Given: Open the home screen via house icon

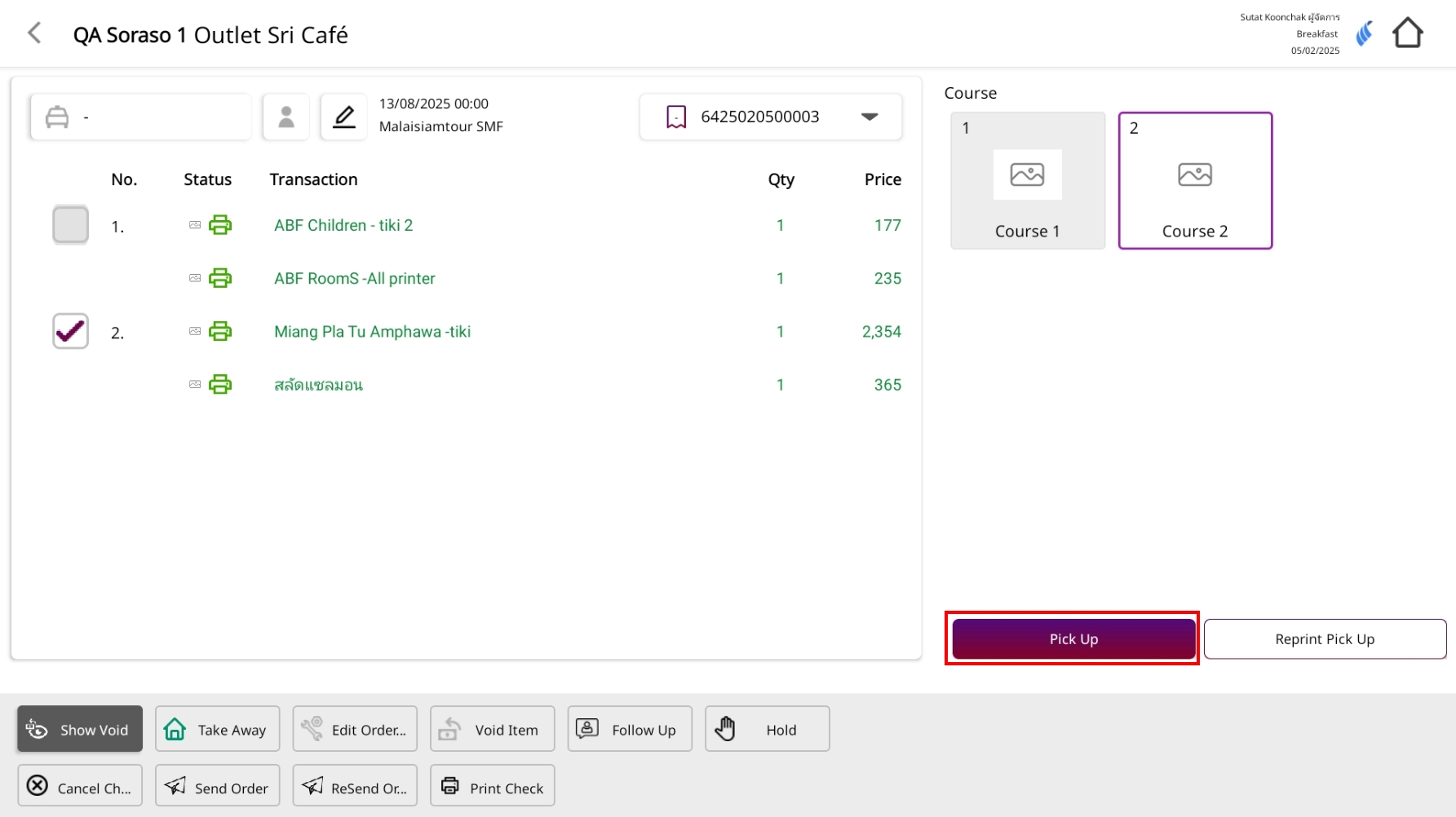Looking at the screenshot, I should pyautogui.click(x=1407, y=33).
